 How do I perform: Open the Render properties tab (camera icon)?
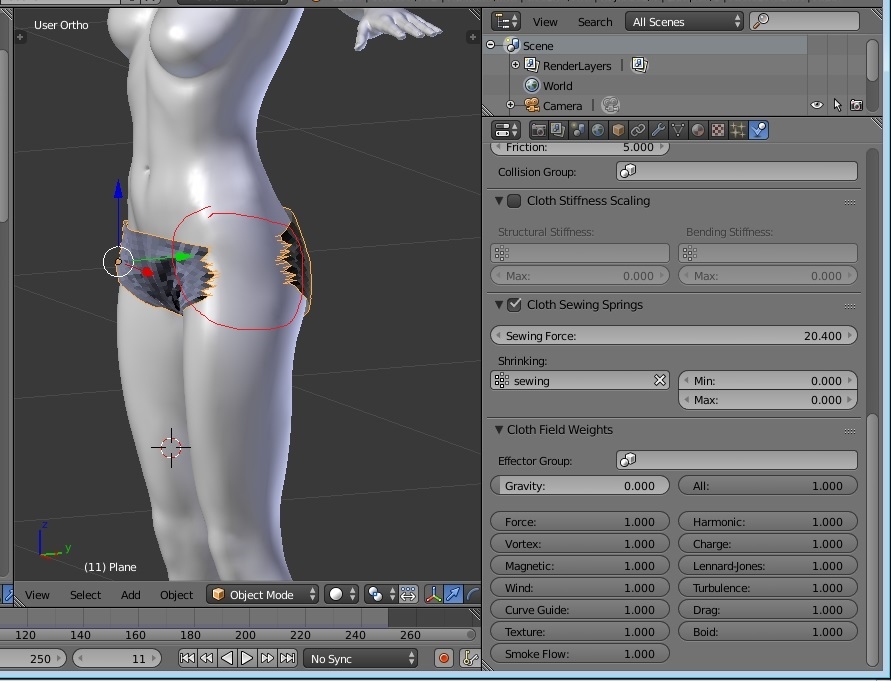click(539, 130)
